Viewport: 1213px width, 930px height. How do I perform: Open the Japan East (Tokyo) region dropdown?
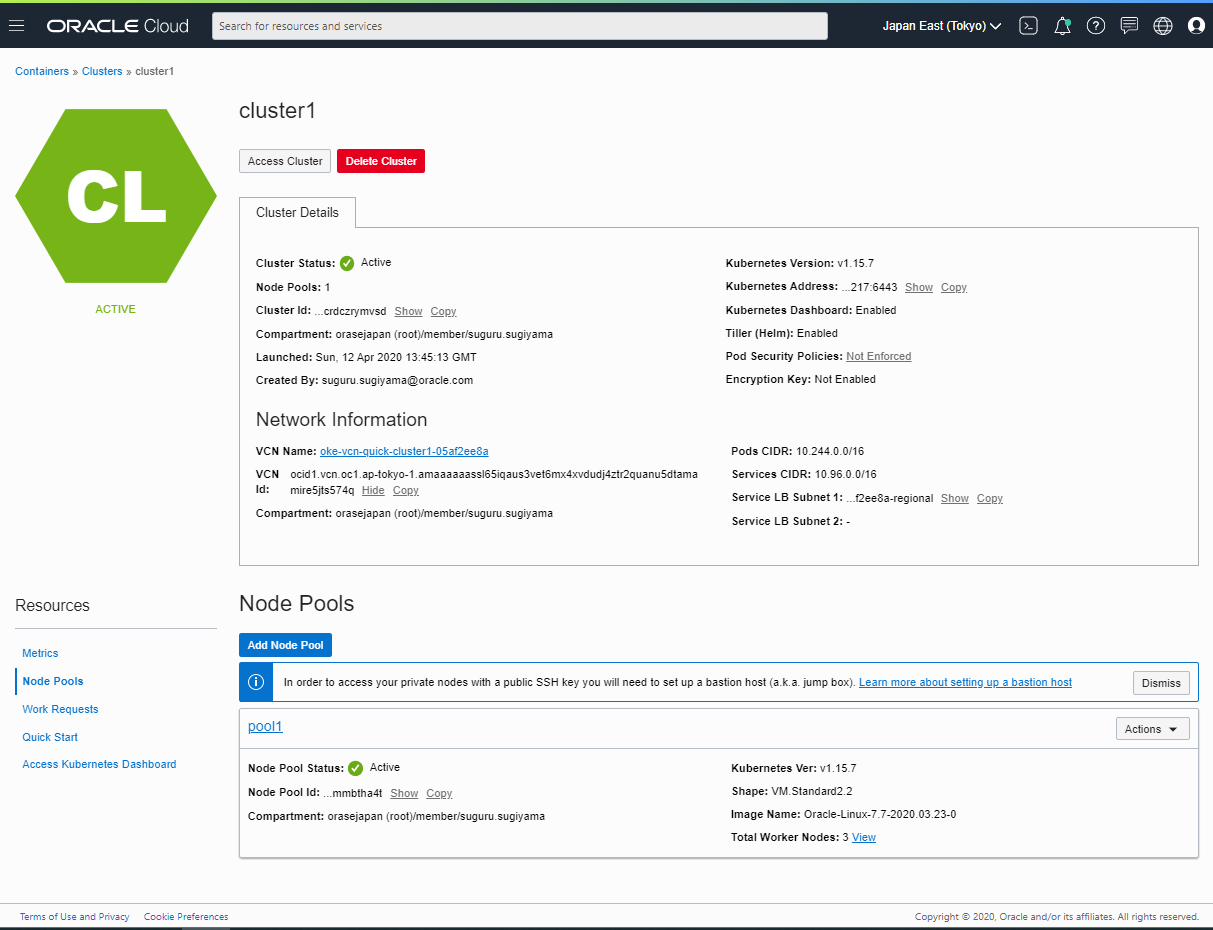point(942,26)
